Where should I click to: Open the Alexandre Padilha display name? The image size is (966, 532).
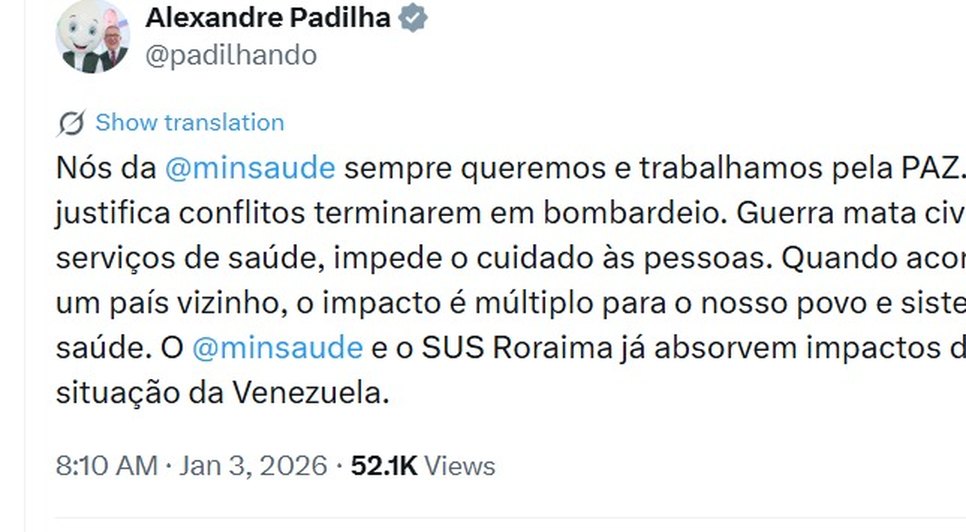point(268,18)
